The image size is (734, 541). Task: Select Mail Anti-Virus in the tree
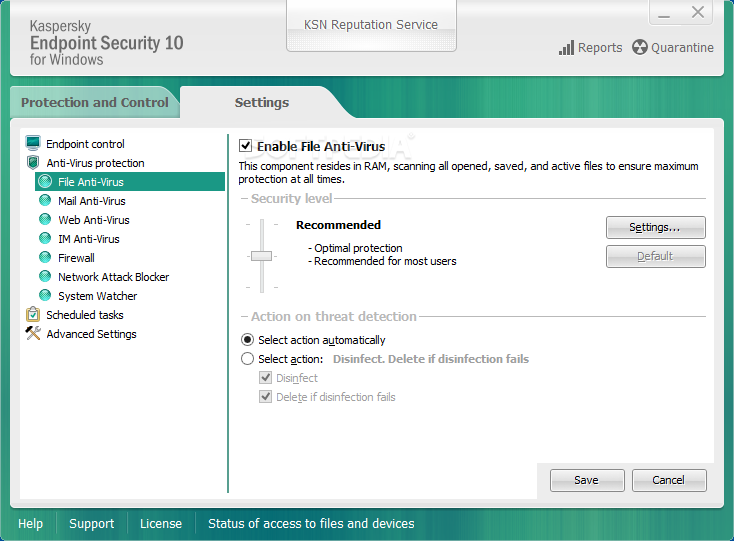92,201
